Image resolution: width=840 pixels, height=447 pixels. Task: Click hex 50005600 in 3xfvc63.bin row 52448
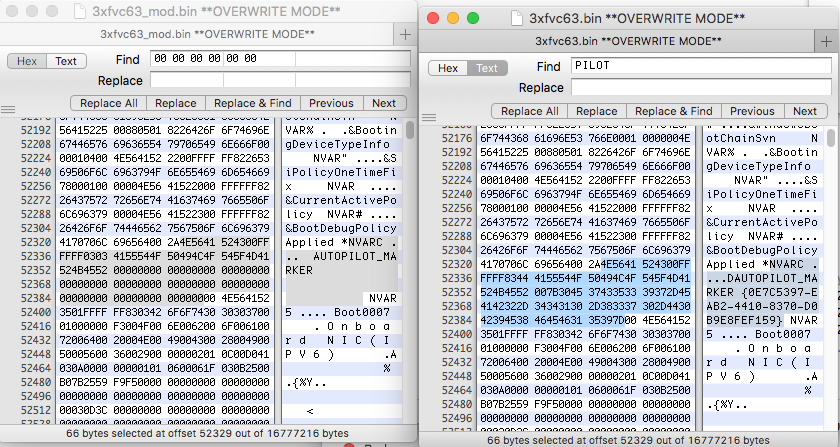pyautogui.click(x=505, y=376)
